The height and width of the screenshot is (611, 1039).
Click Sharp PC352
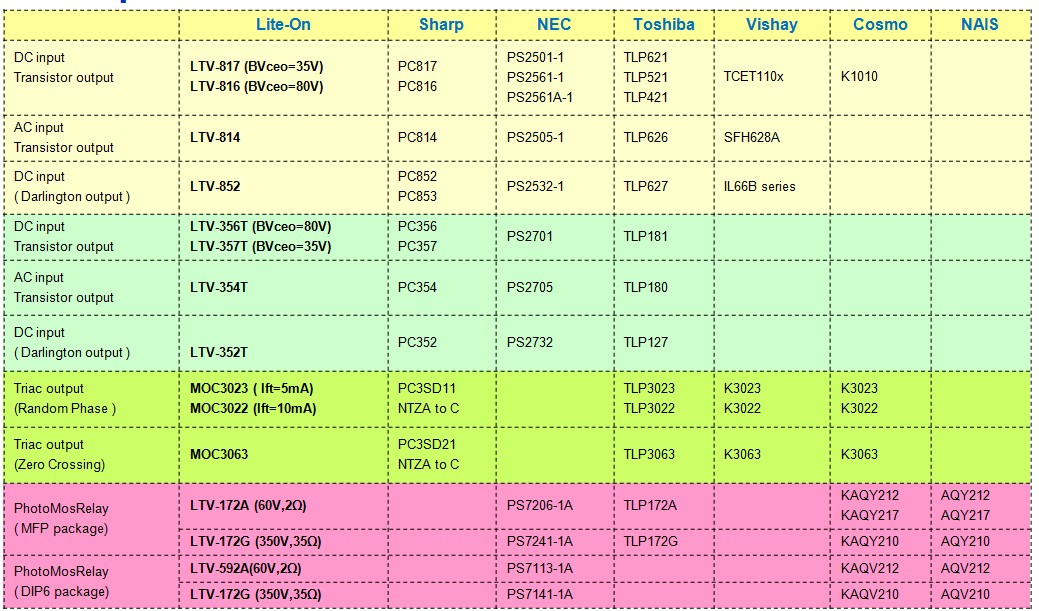(x=417, y=342)
